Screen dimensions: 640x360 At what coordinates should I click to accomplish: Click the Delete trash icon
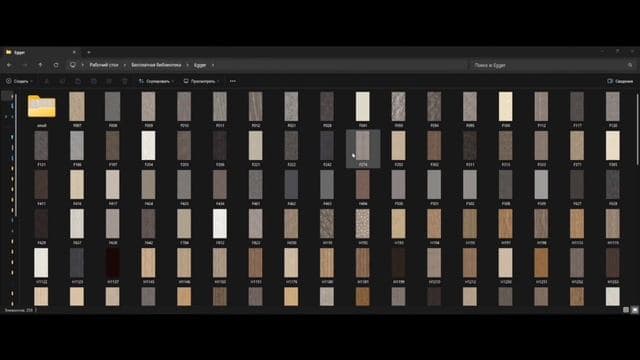click(x=124, y=81)
